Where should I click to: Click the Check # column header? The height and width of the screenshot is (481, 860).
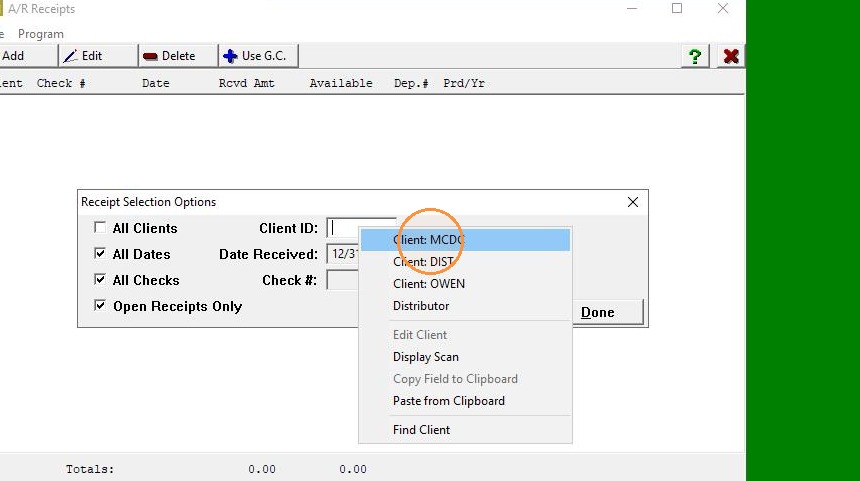click(61, 83)
